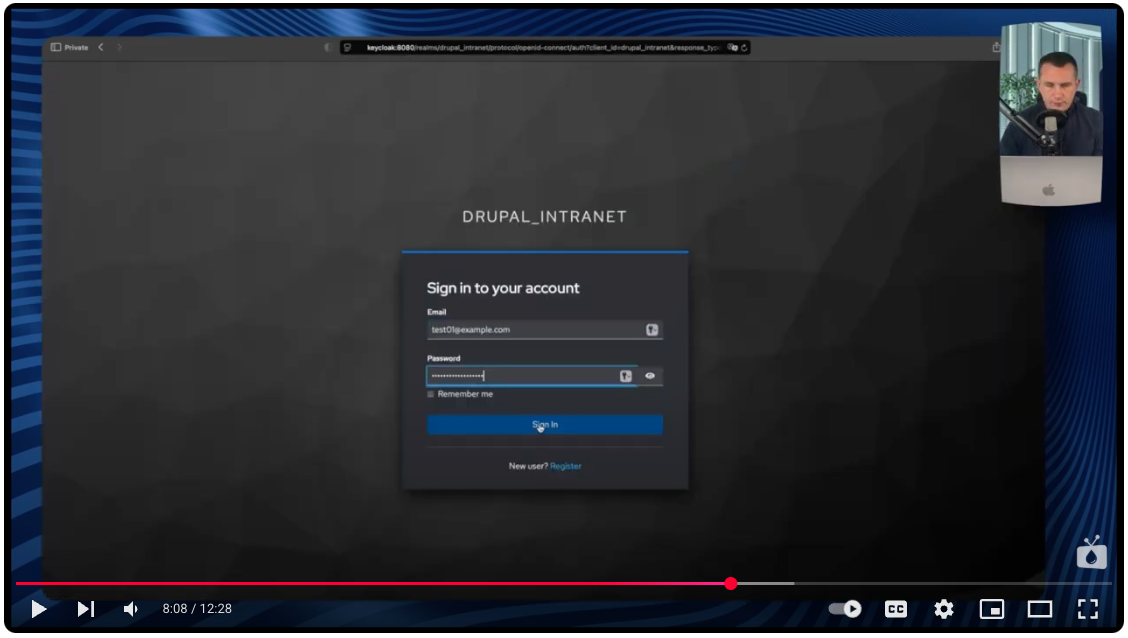This screenshot has height=638, width=1128.
Task: Go forward with browser forward arrow
Action: [x=119, y=47]
